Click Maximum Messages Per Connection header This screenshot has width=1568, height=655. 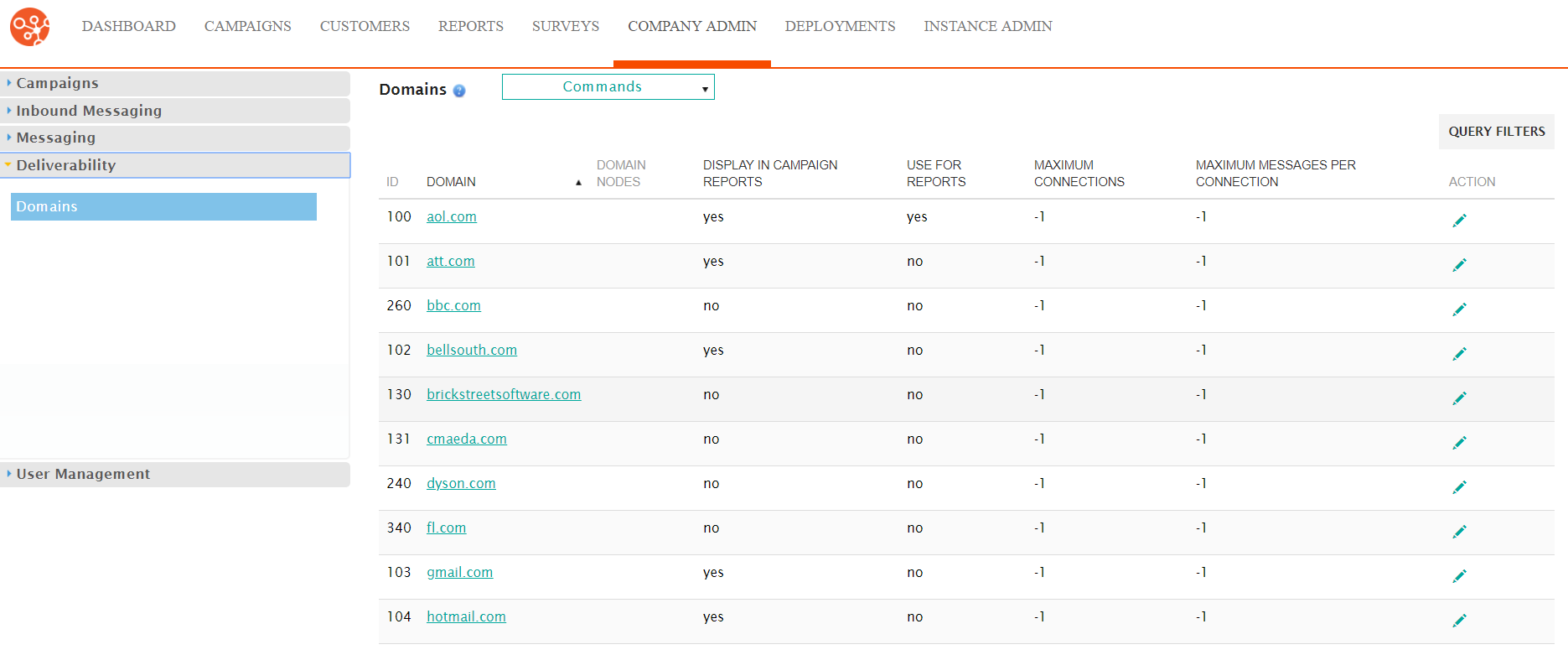tap(1276, 174)
